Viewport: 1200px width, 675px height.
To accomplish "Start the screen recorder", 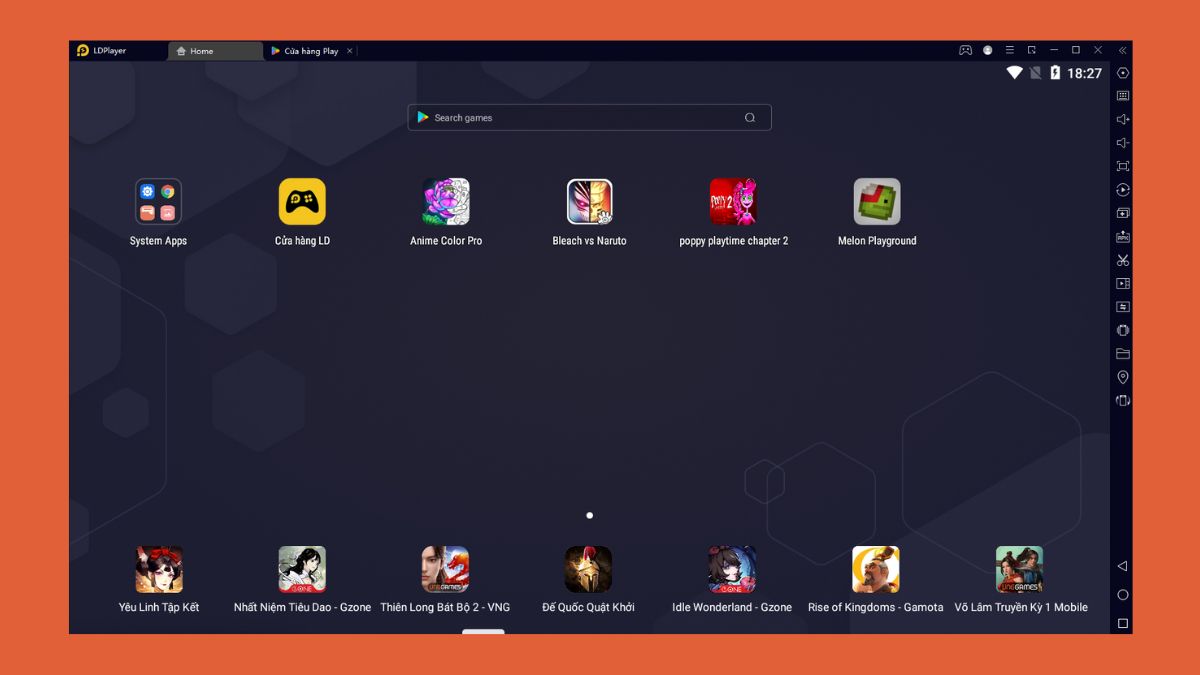I will pos(1122,283).
